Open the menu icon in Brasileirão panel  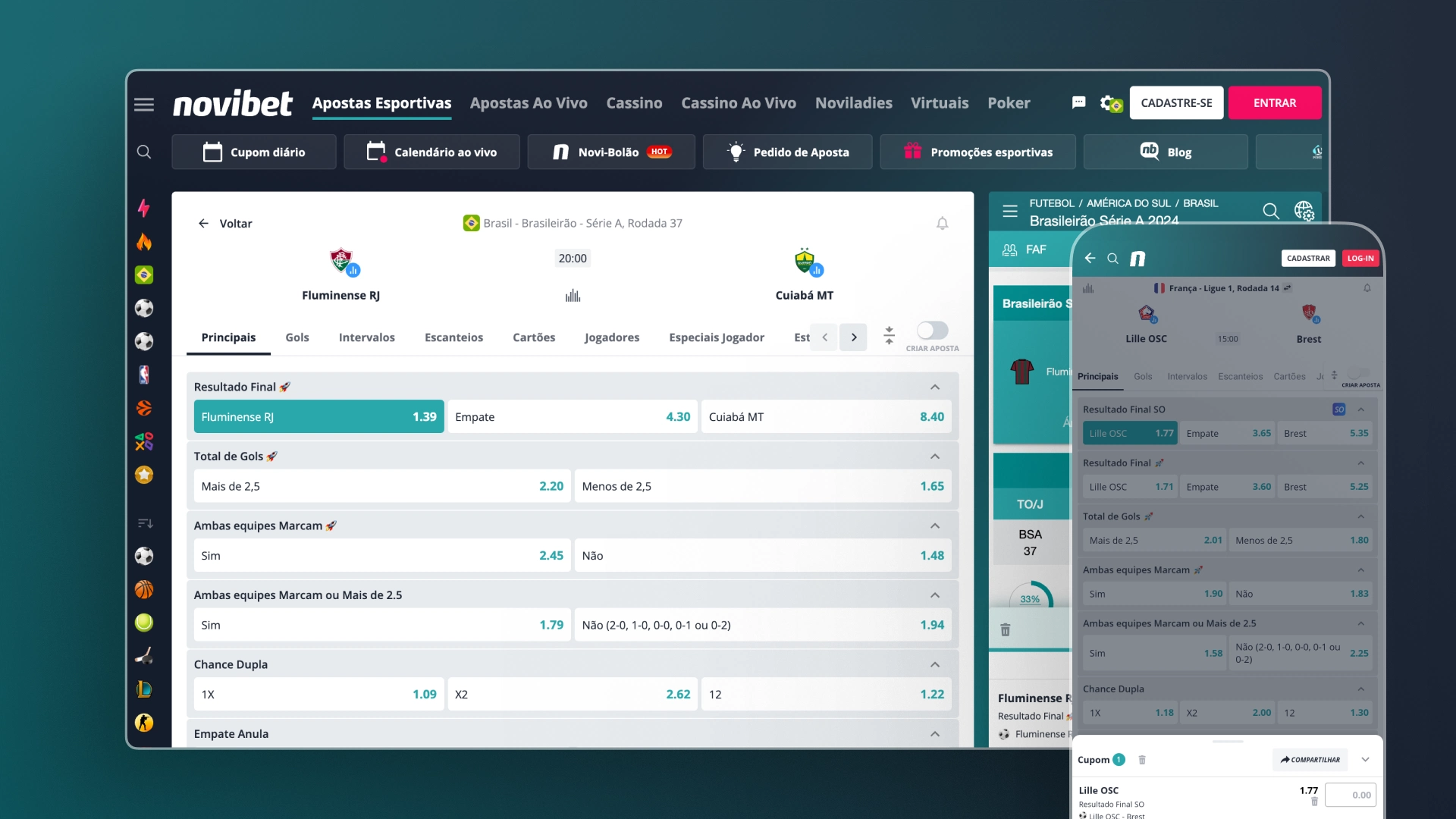[1010, 211]
